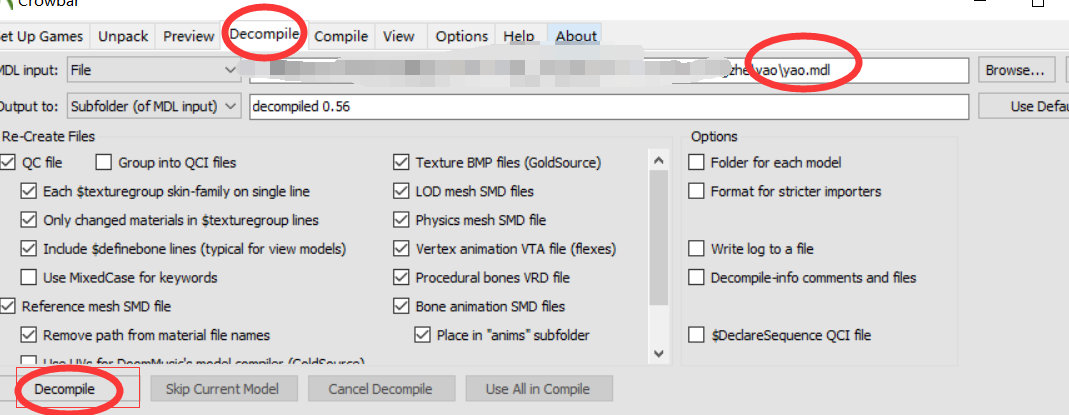
Task: Toggle Remove path from material file names
Action: [x=29, y=335]
